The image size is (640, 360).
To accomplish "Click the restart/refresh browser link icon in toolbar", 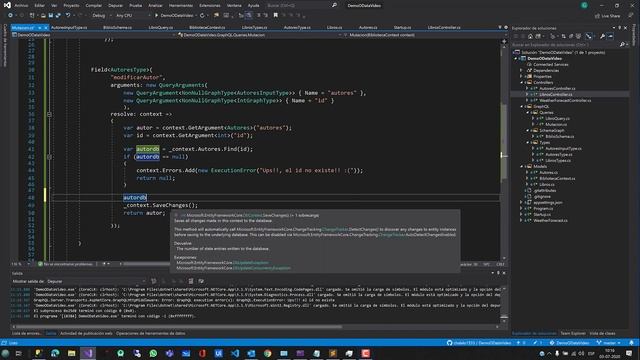I will pos(202,16).
